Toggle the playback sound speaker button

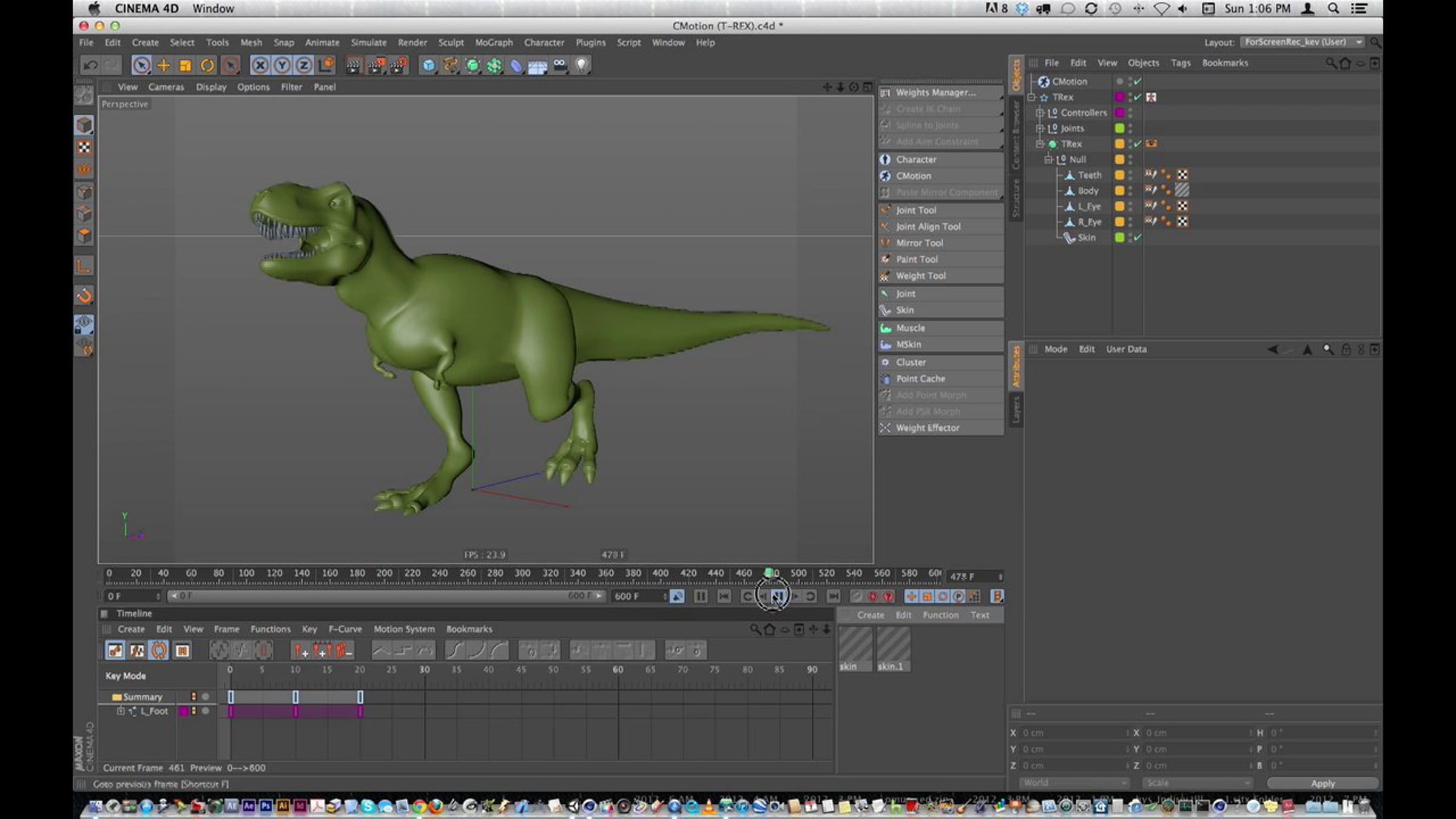677,596
